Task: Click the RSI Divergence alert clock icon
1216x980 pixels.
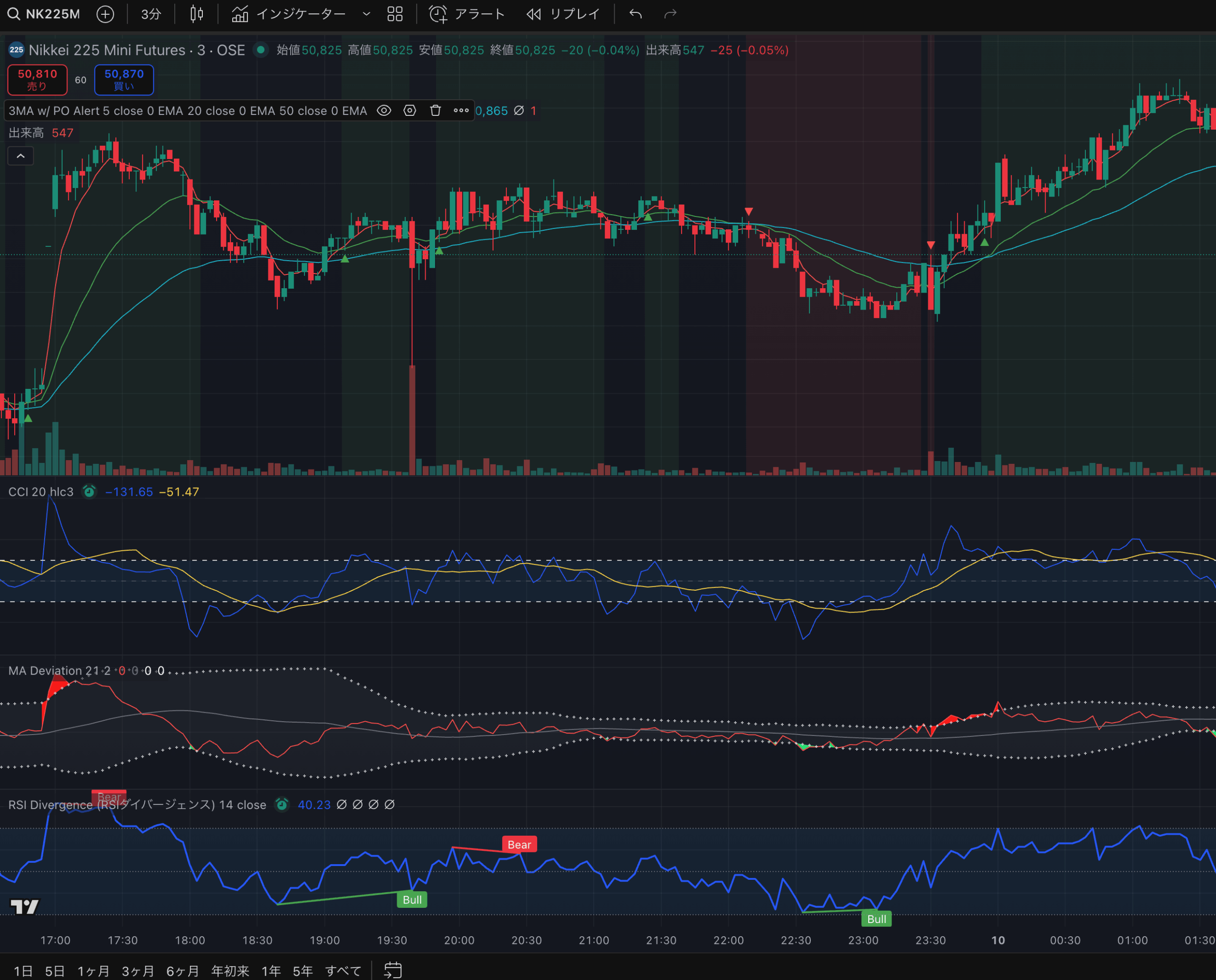Action: click(282, 804)
